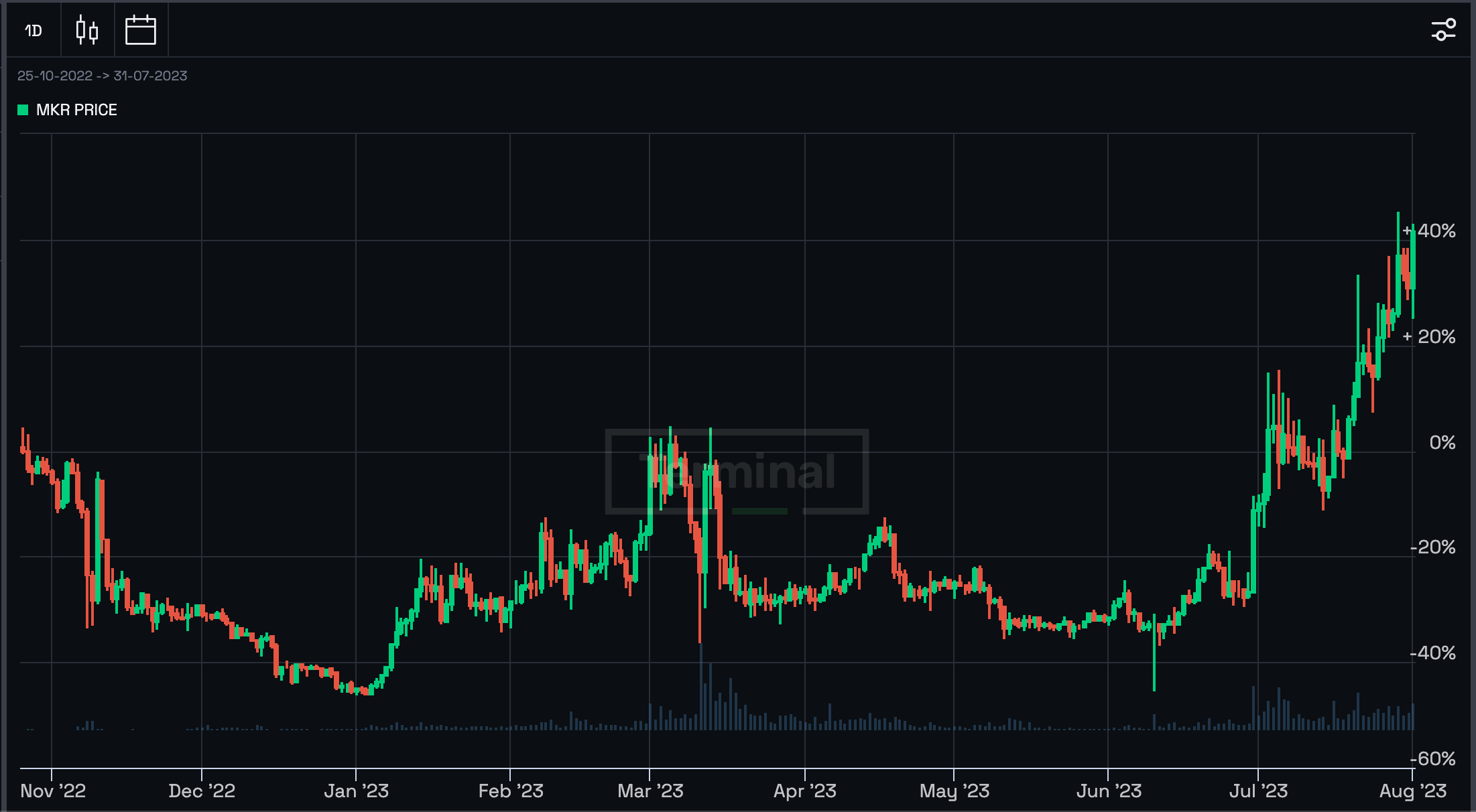The height and width of the screenshot is (812, 1476).
Task: Click the -20% price axis label
Action: click(1433, 548)
